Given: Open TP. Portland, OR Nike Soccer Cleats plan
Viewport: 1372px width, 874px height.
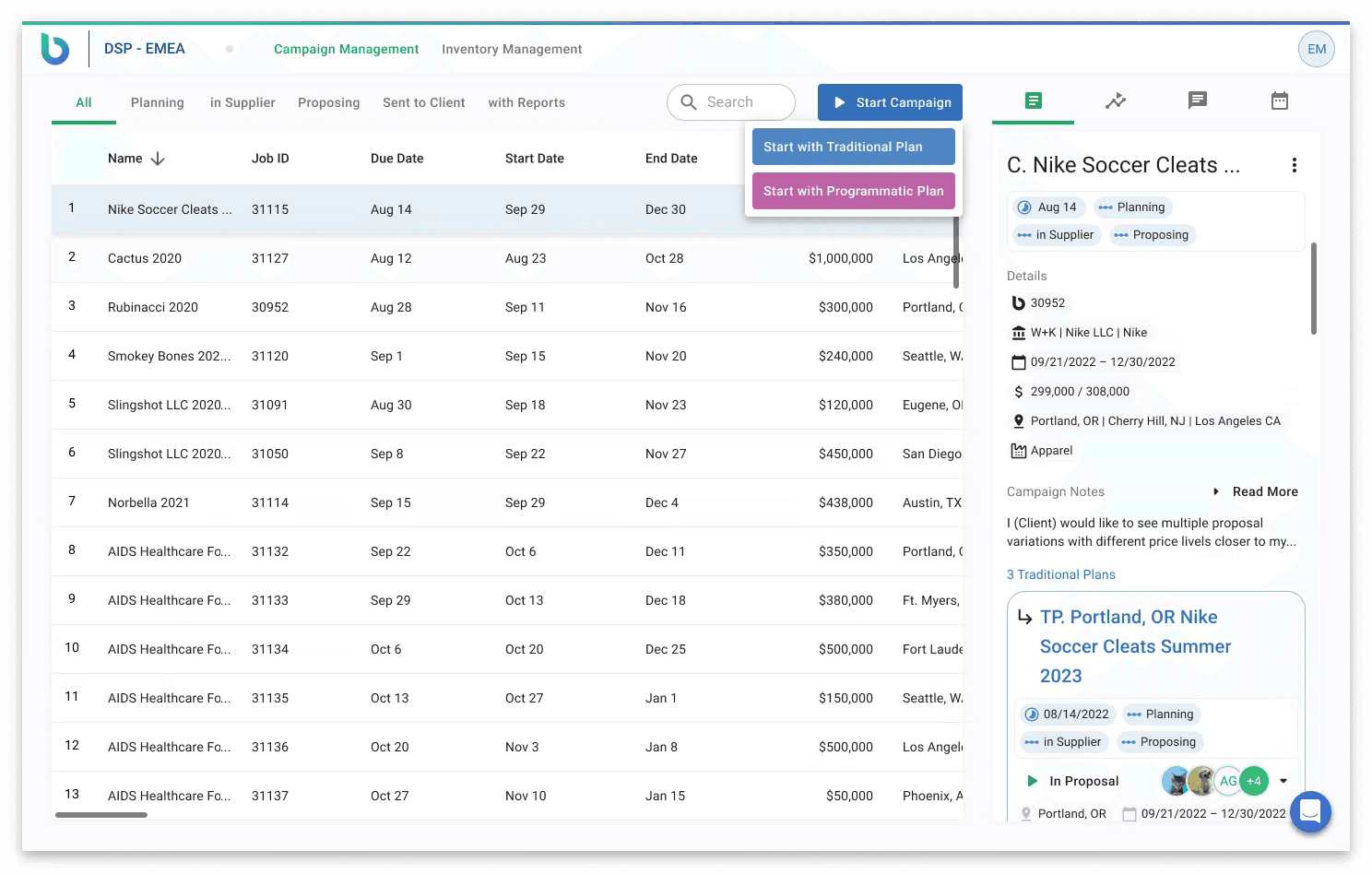Looking at the screenshot, I should (1135, 646).
